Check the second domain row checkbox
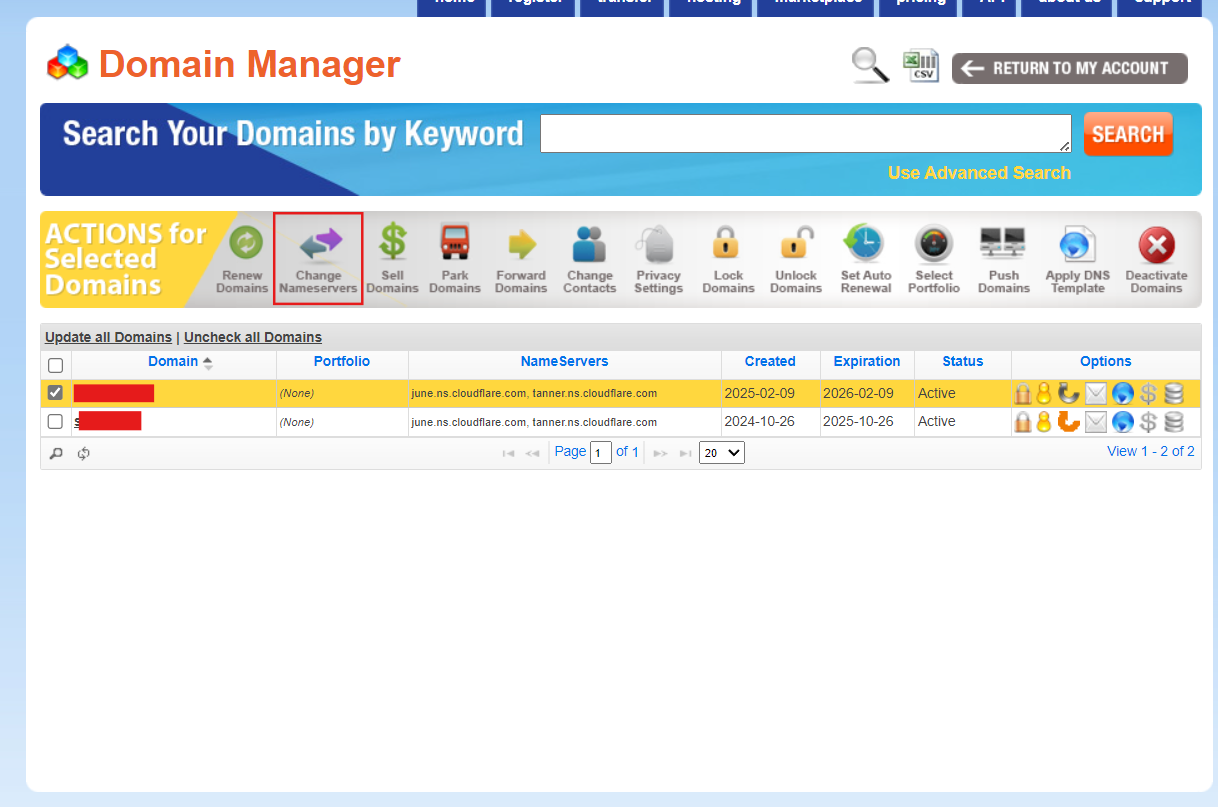1218x807 pixels. pos(56,421)
